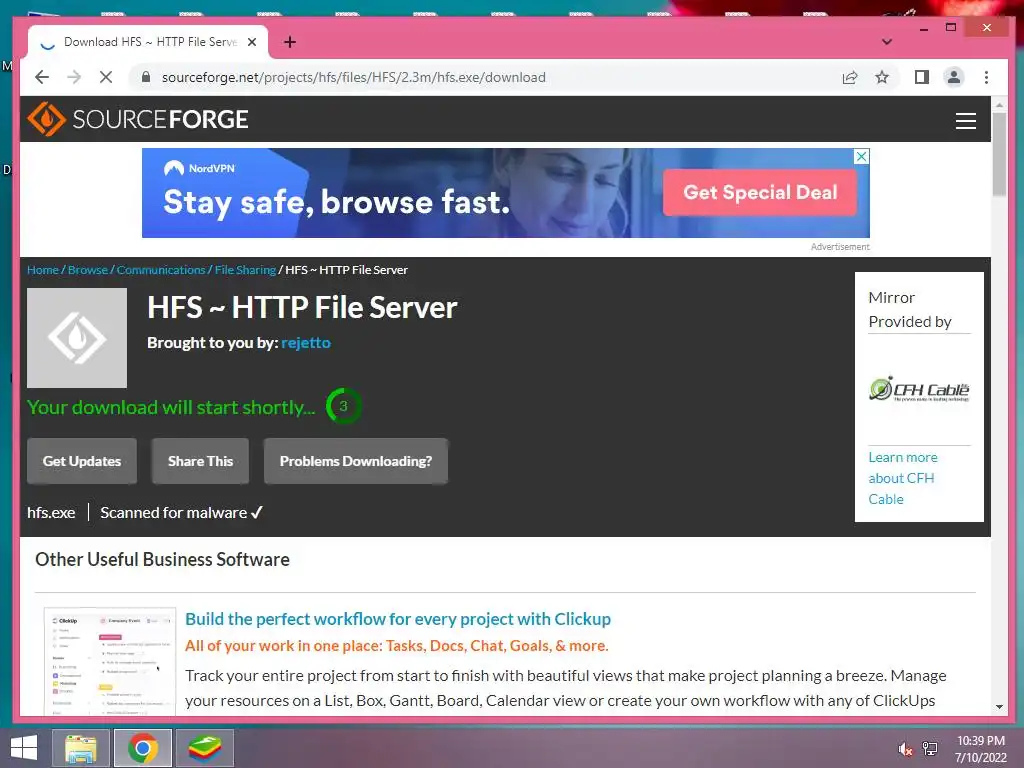Click the 'Scanned for malware' text

[174, 513]
